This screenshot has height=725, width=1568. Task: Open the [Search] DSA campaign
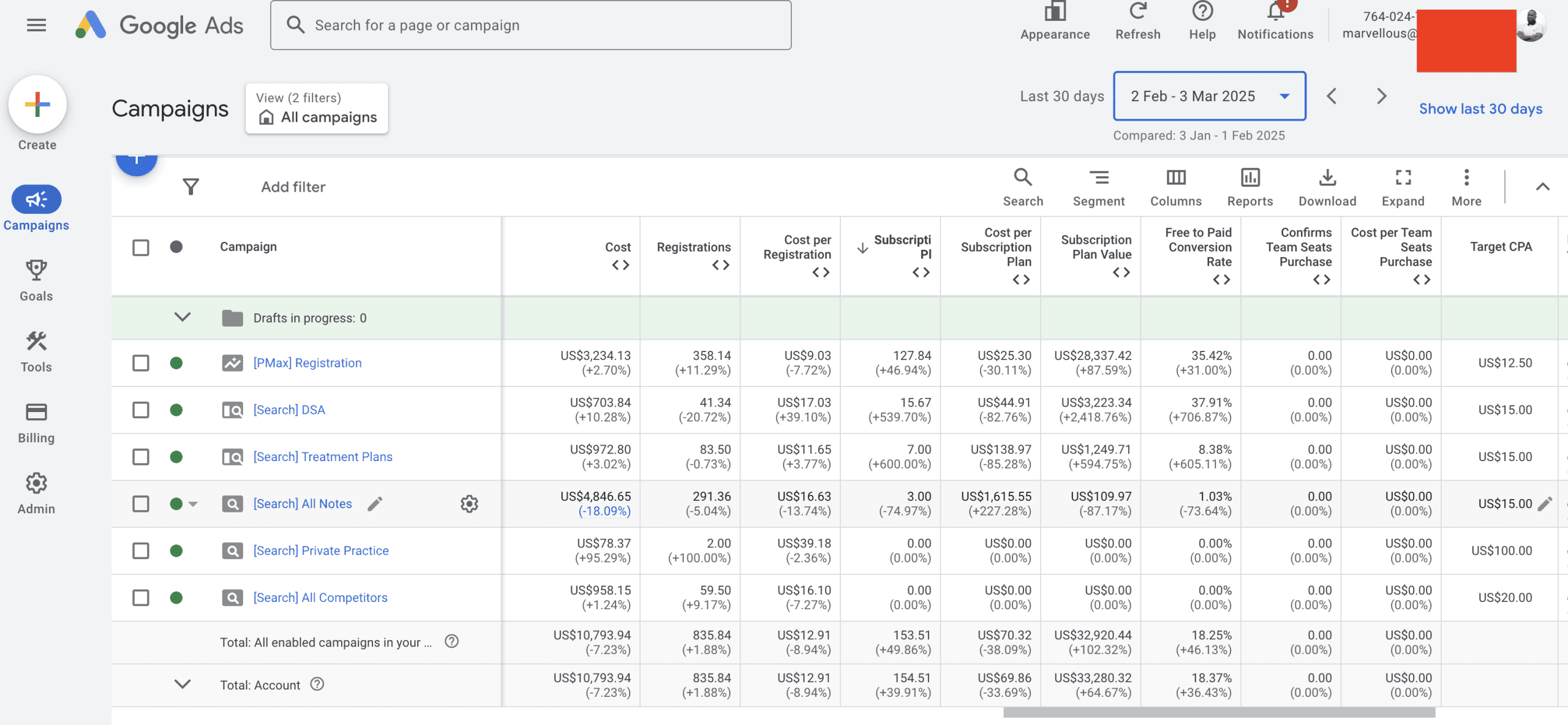289,410
